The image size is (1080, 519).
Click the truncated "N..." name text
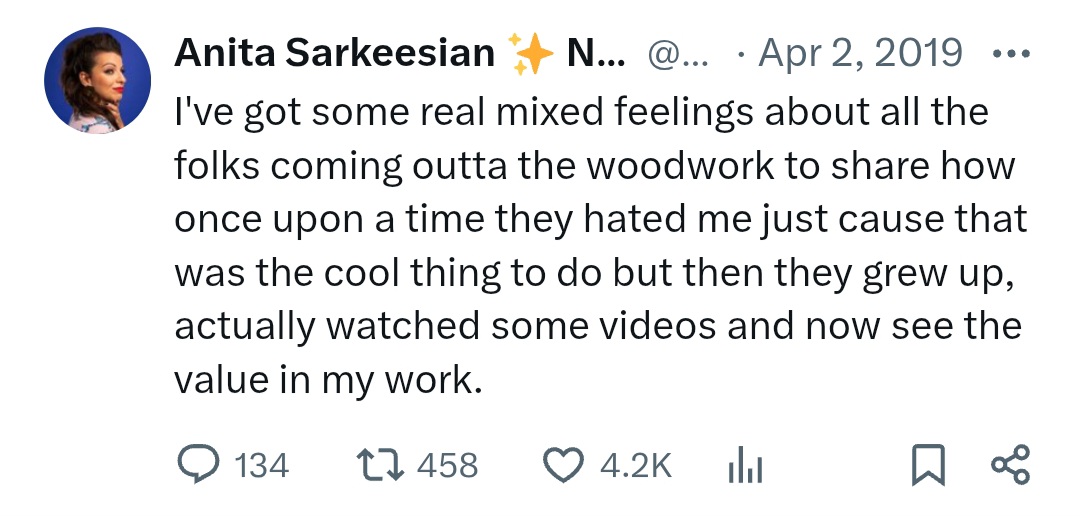[596, 53]
